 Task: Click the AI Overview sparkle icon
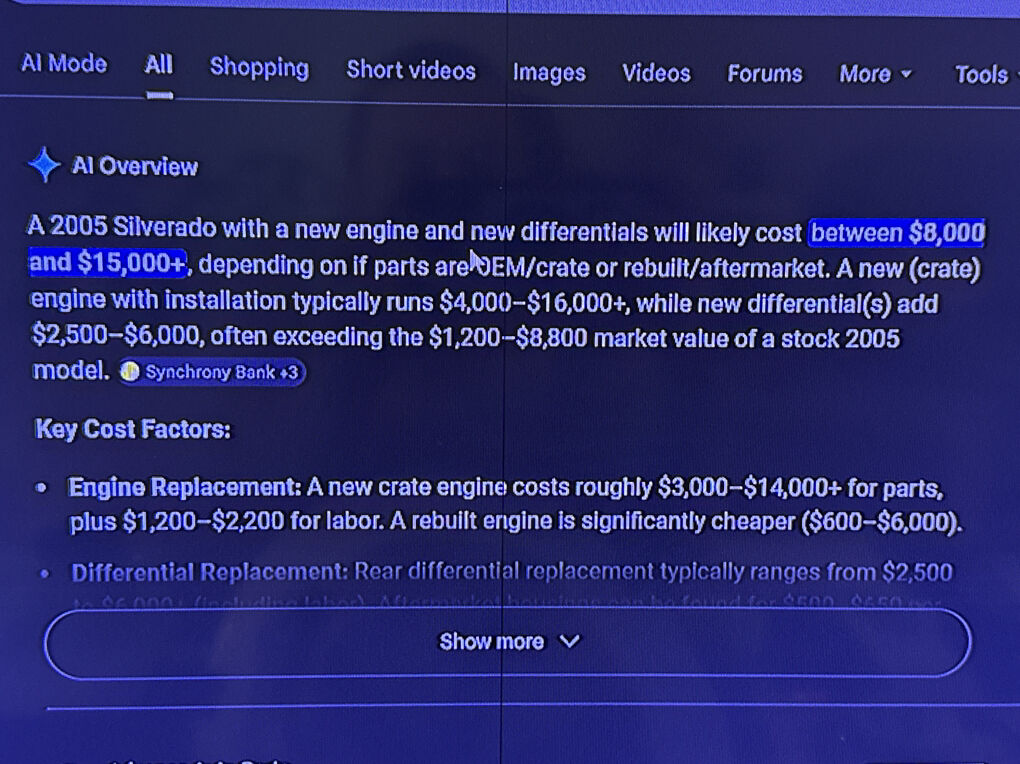44,165
